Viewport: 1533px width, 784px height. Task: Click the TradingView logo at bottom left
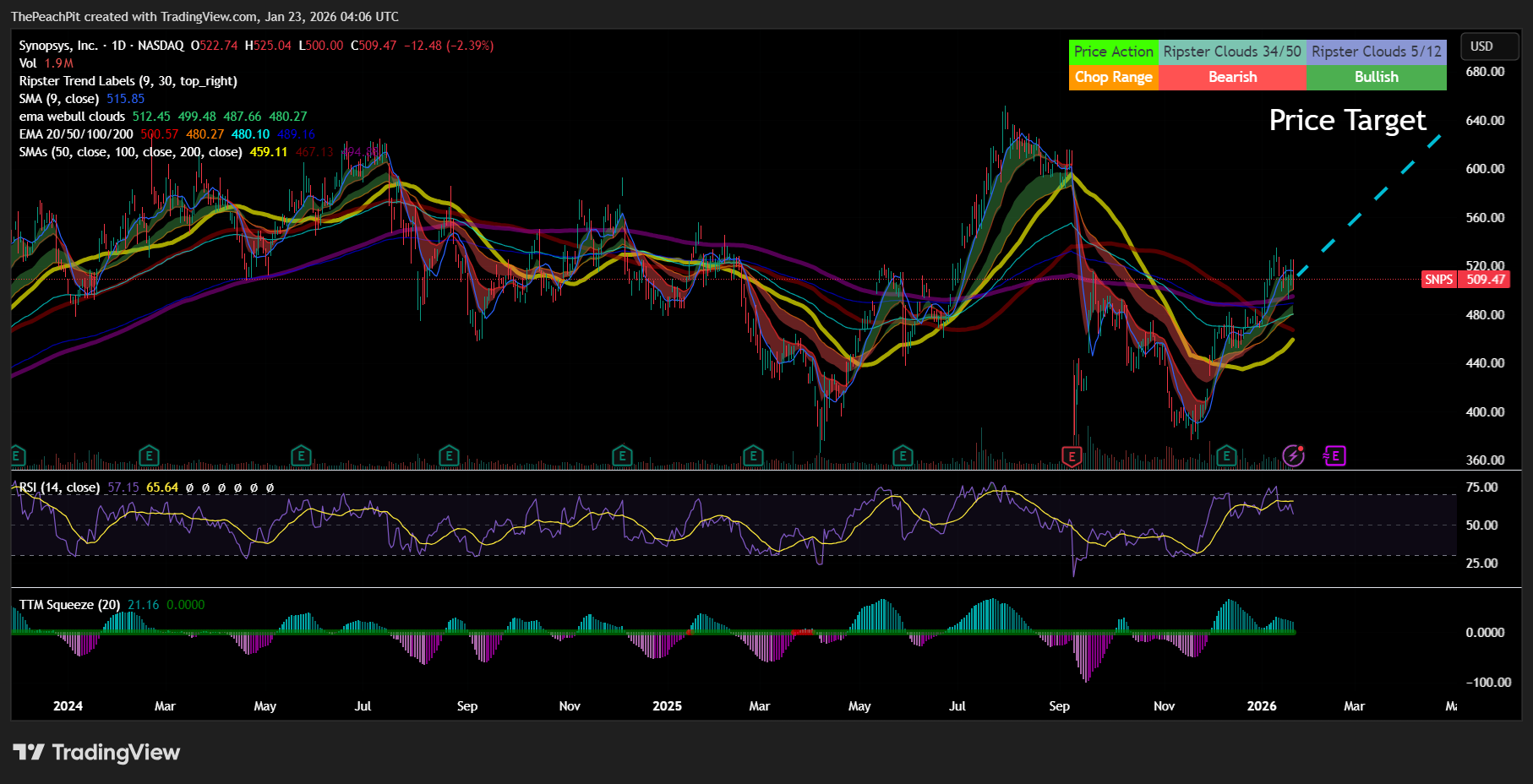(96, 752)
